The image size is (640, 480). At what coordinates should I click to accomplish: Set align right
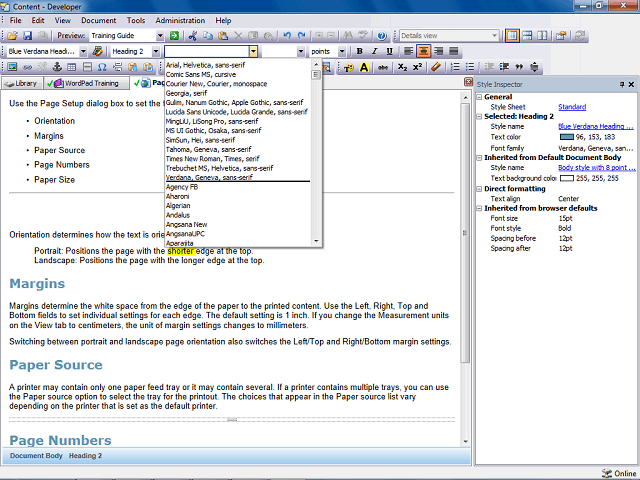point(438,51)
